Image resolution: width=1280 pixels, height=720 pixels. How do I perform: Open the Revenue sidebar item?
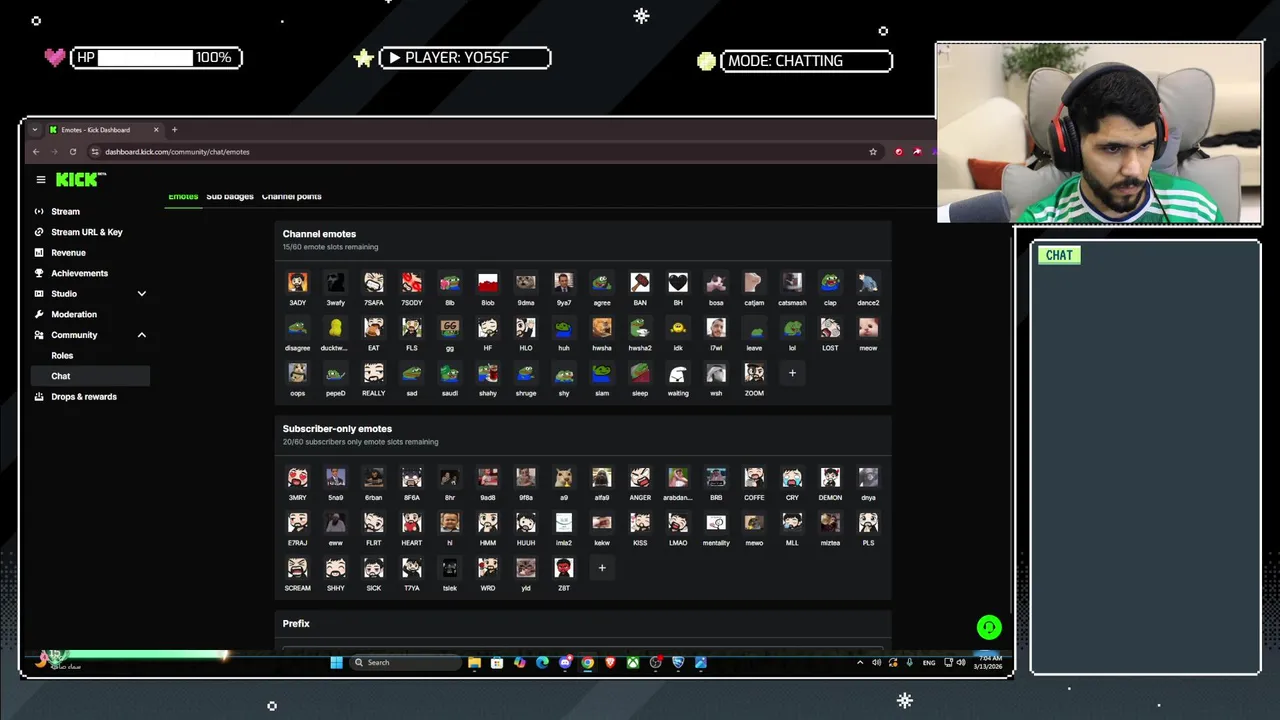tap(68, 253)
